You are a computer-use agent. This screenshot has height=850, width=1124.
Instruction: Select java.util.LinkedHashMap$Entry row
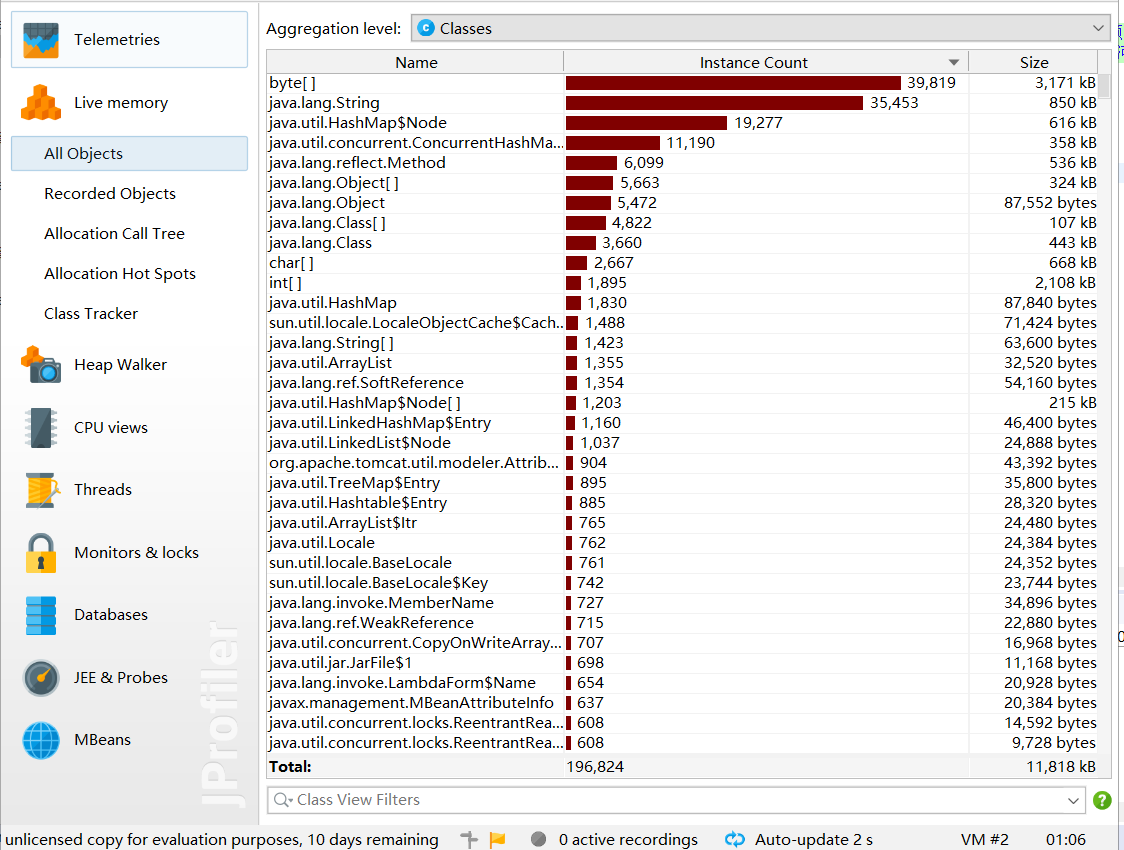coord(682,423)
